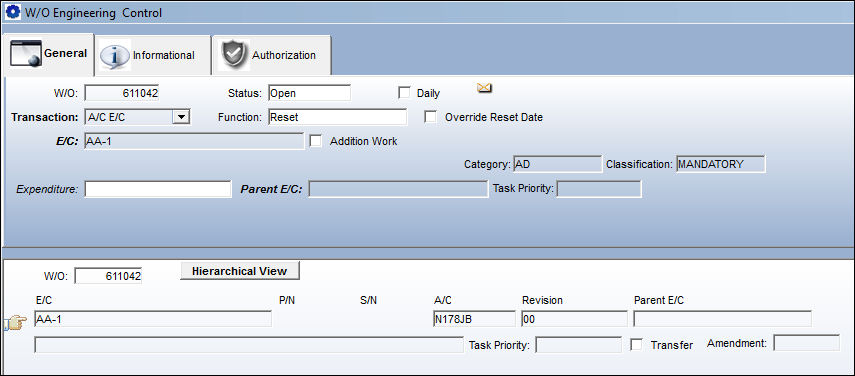855x376 pixels.
Task: Click the Function field showing Reset
Action: coord(338,117)
